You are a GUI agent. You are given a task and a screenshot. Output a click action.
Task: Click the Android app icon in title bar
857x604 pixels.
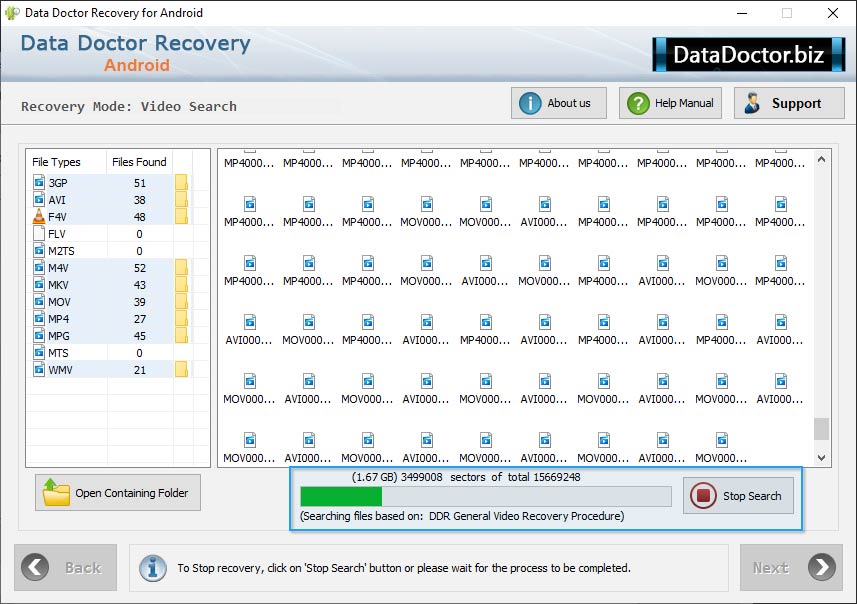[11, 13]
